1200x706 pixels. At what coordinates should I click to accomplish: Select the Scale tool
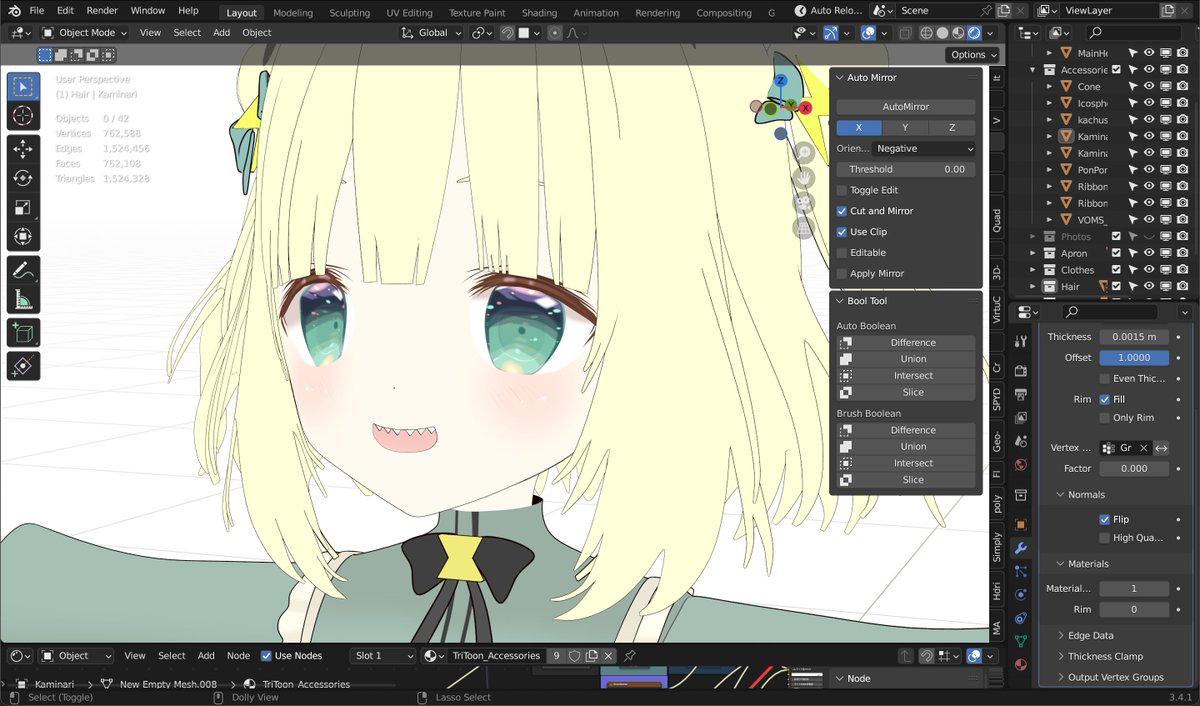pyautogui.click(x=23, y=208)
